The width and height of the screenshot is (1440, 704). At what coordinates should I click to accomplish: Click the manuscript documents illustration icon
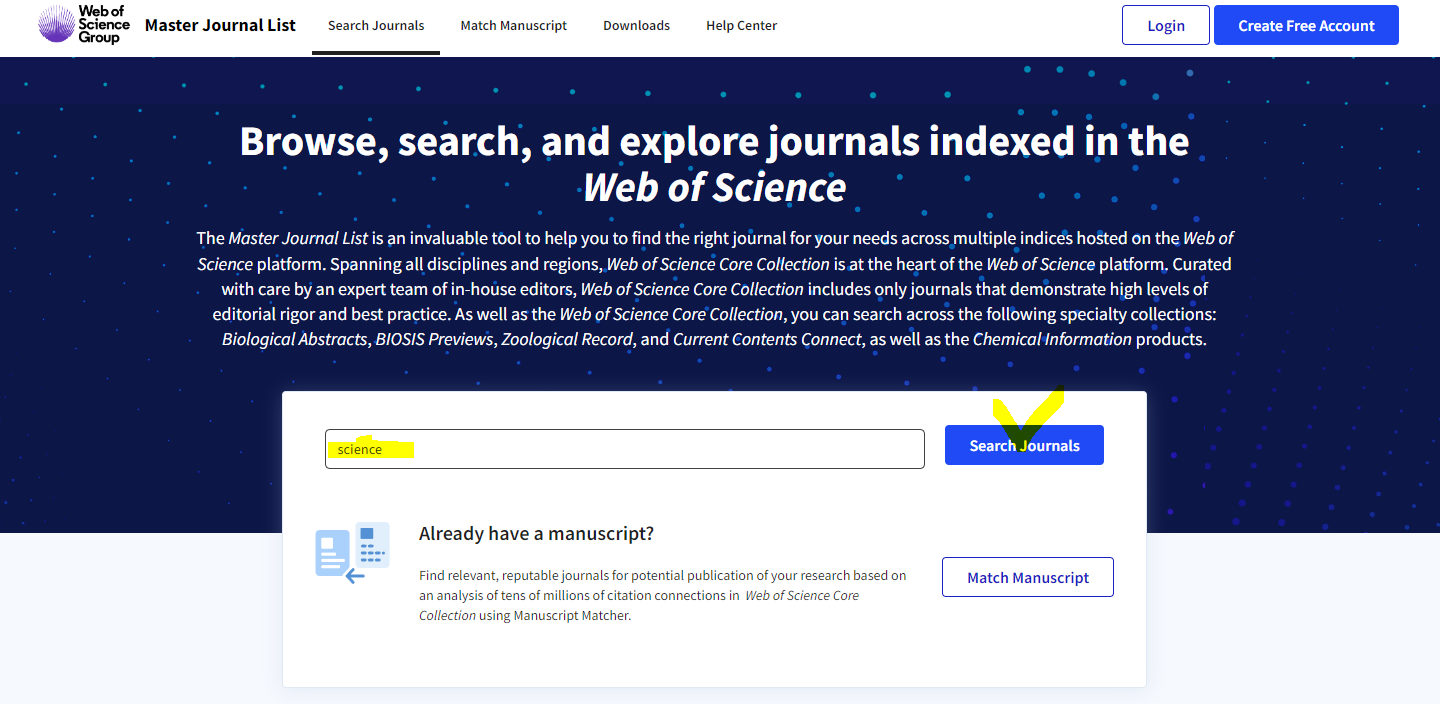[352, 553]
